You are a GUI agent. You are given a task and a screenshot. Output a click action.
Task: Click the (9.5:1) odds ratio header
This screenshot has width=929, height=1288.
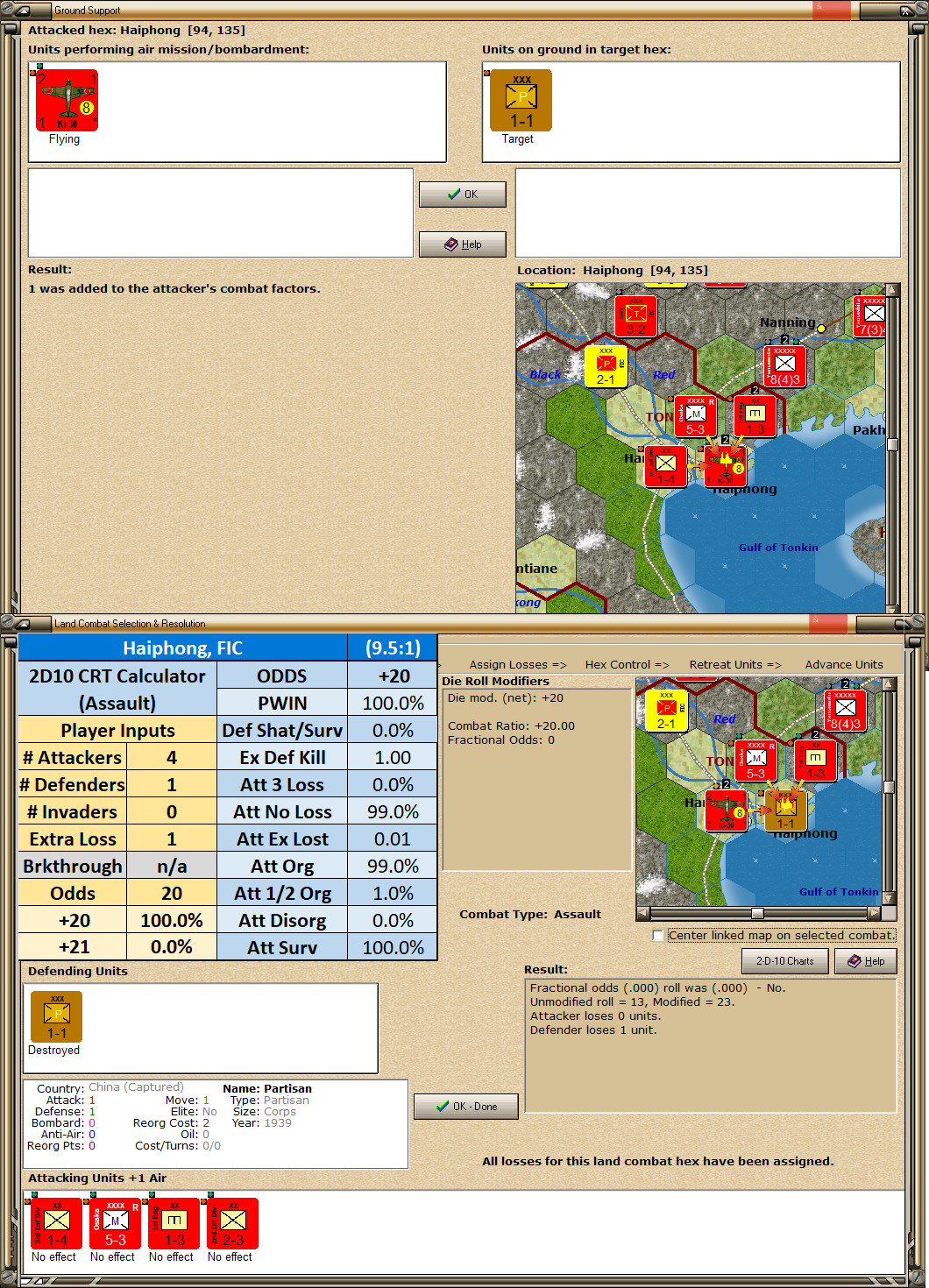coord(394,648)
